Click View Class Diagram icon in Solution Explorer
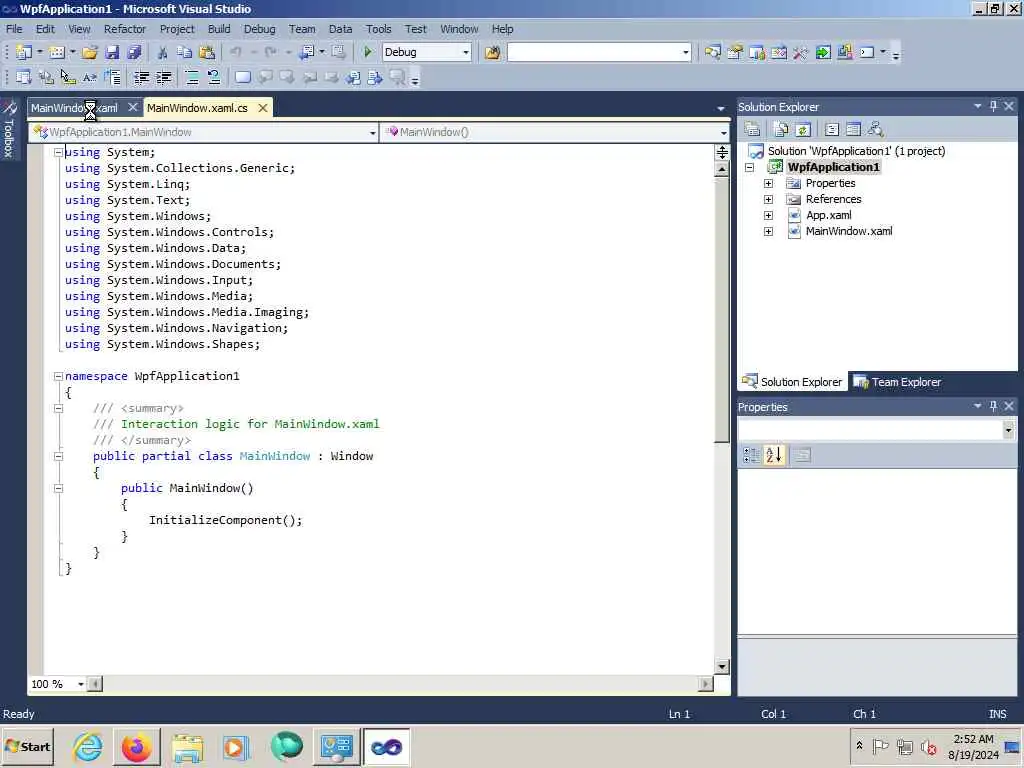Viewport: 1024px width, 768px height. (875, 129)
